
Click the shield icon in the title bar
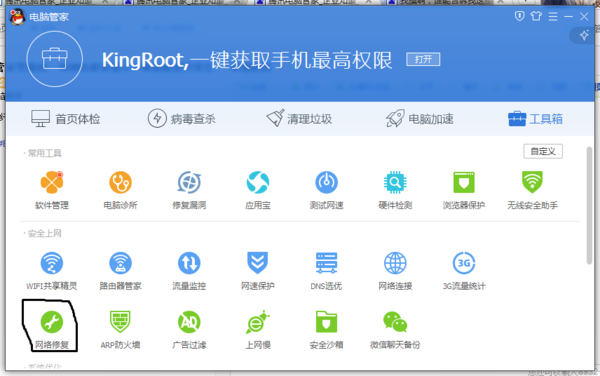519,16
